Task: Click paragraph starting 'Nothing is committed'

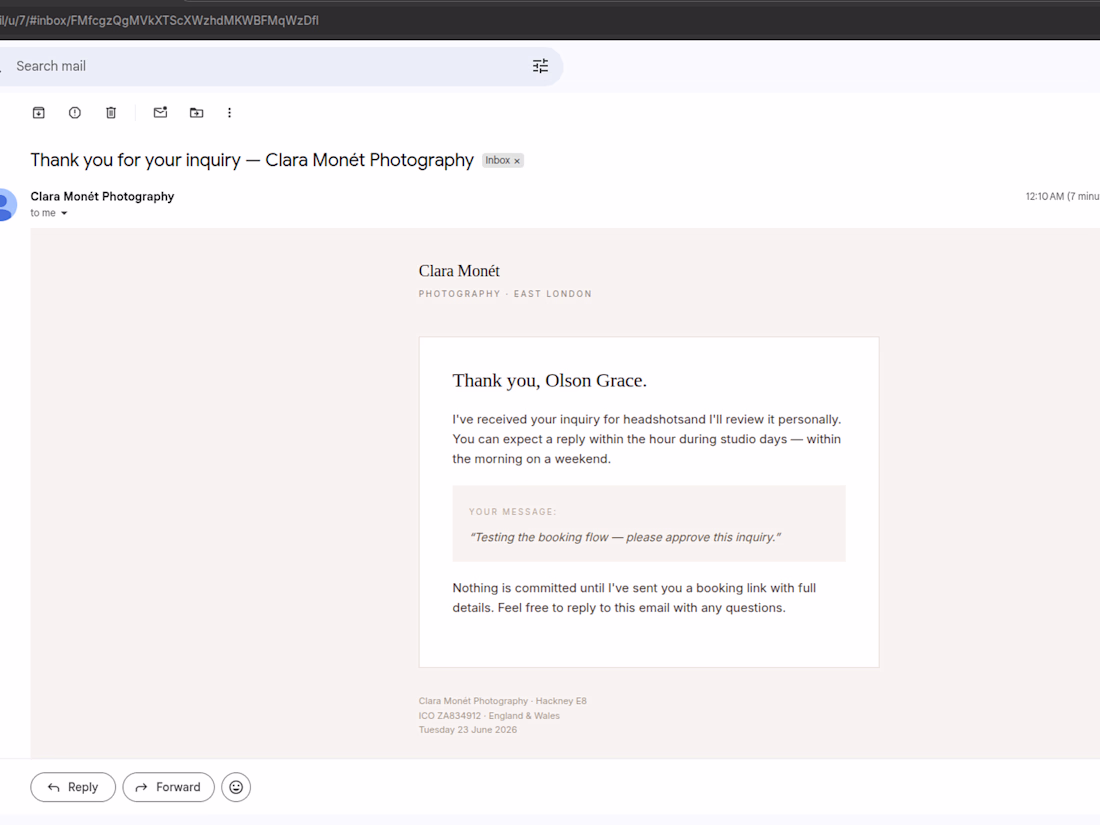Action: pyautogui.click(x=634, y=598)
